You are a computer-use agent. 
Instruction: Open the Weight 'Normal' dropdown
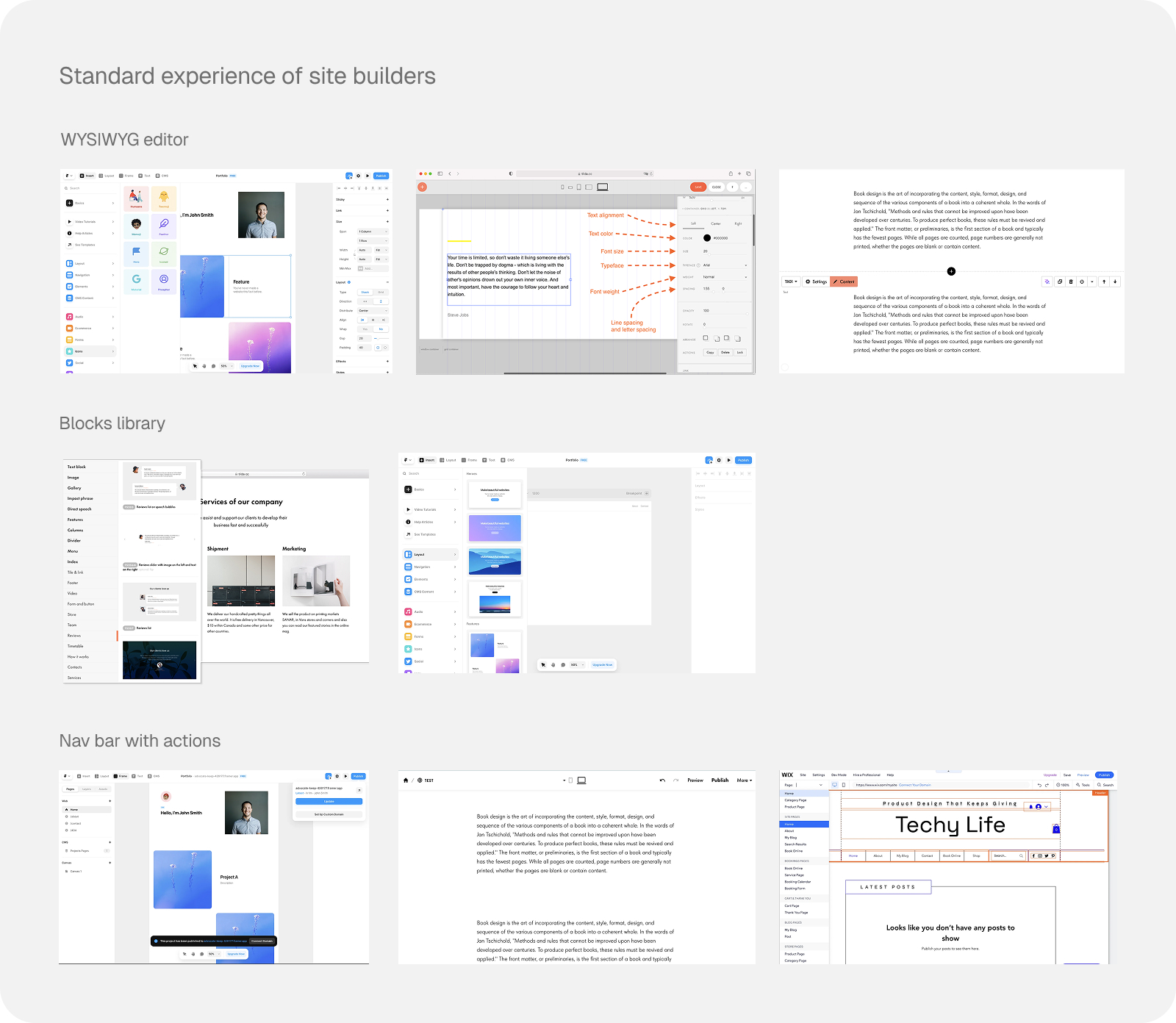(x=725, y=277)
